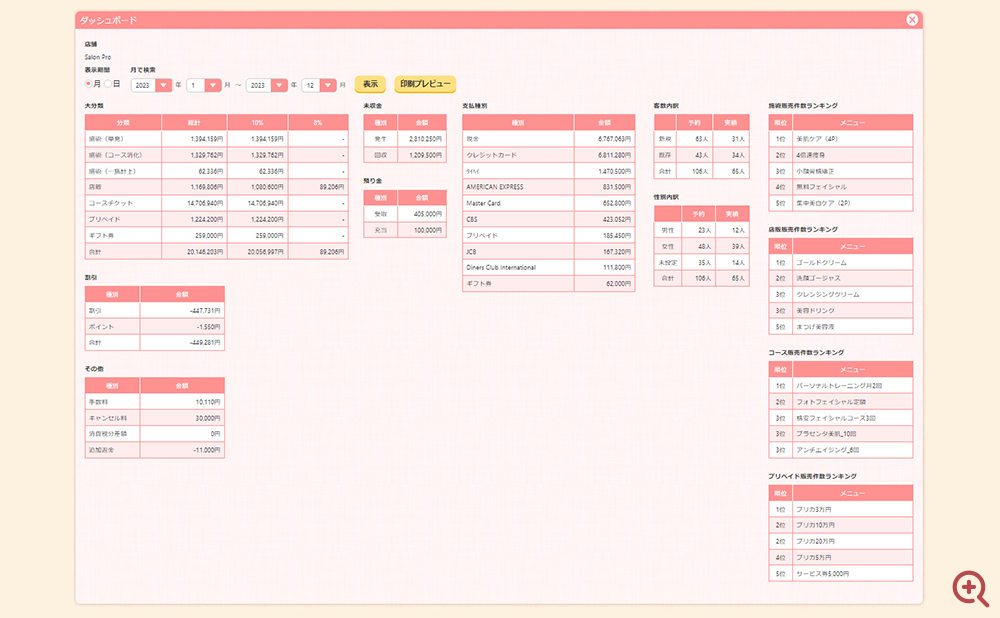Select the JCB payment row

click(548, 251)
